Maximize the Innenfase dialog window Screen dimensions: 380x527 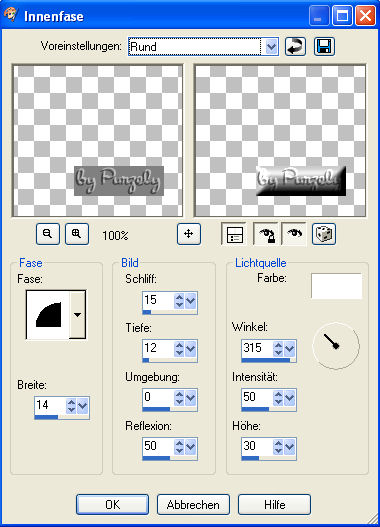(342, 15)
